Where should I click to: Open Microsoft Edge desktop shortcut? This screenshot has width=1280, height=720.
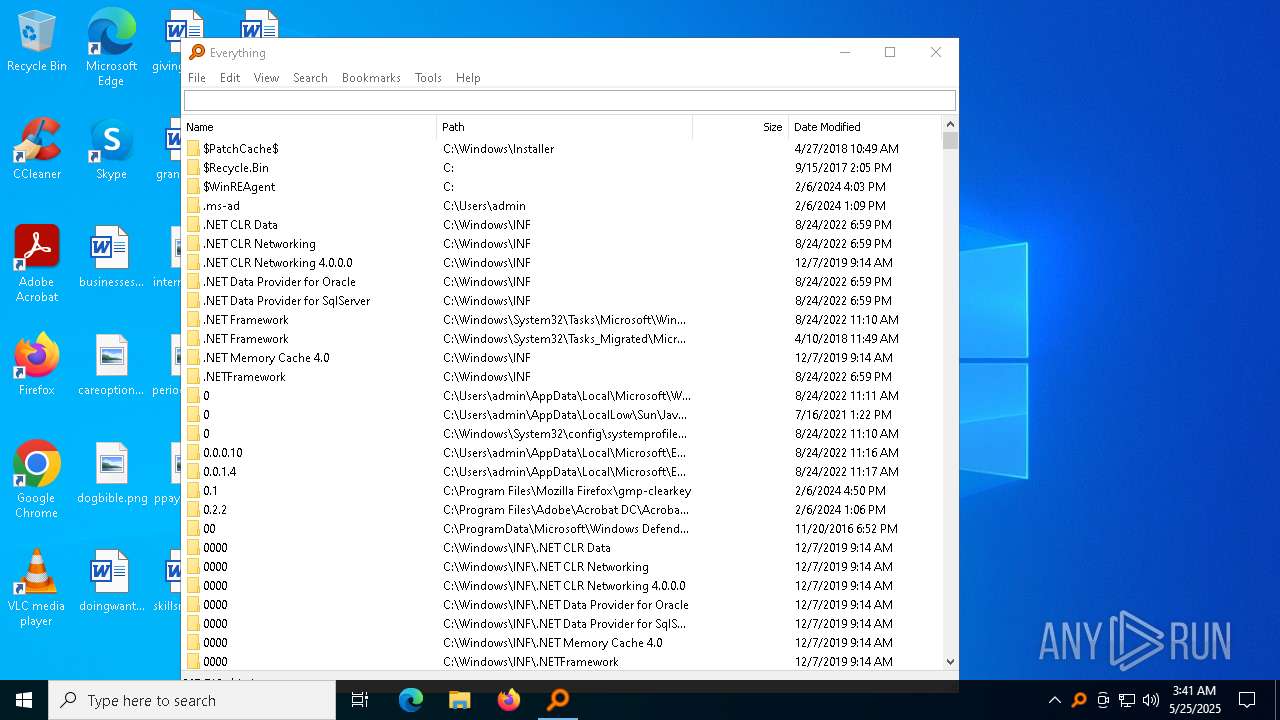[111, 47]
